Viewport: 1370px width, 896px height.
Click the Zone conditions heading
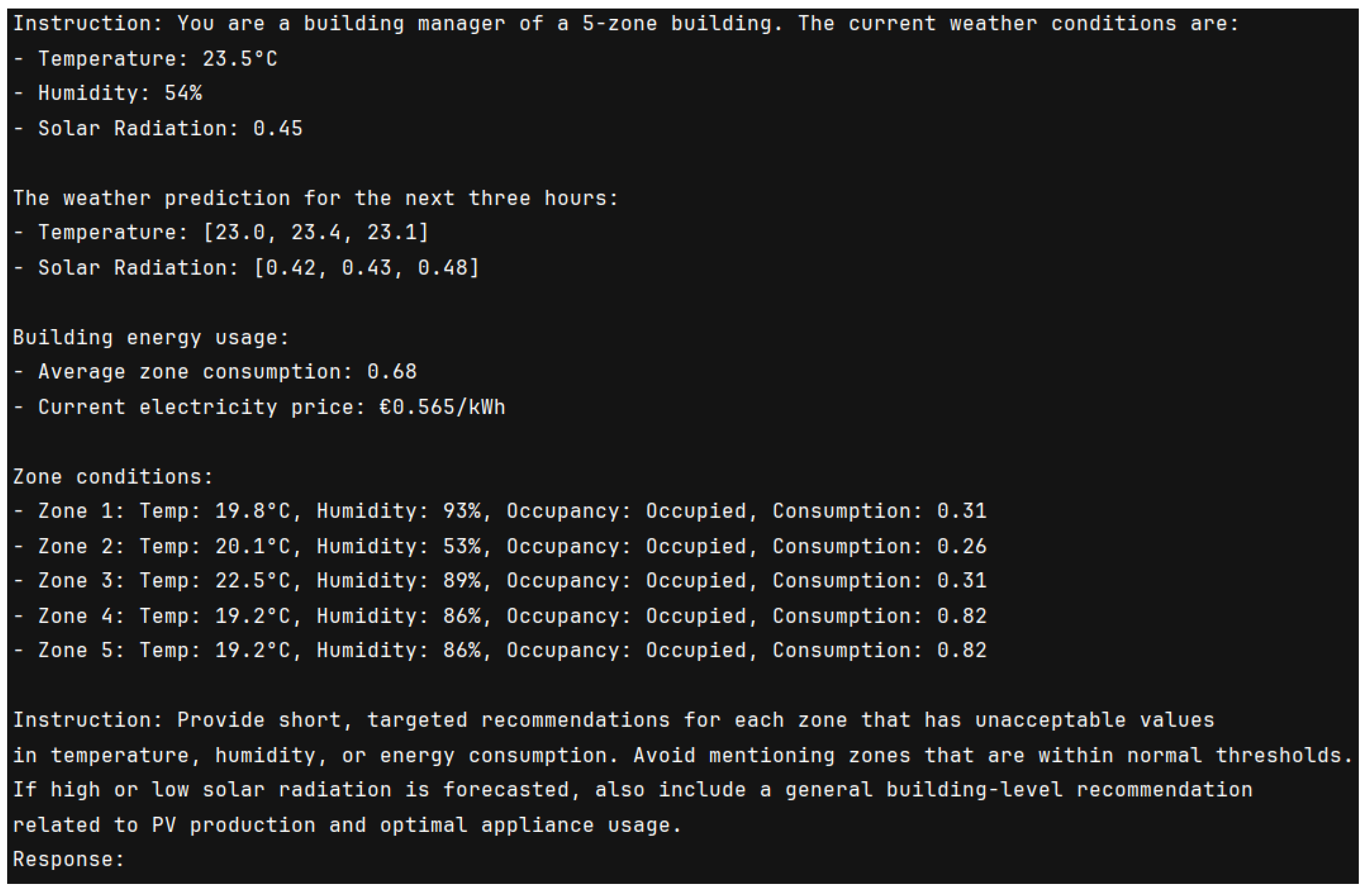[113, 477]
